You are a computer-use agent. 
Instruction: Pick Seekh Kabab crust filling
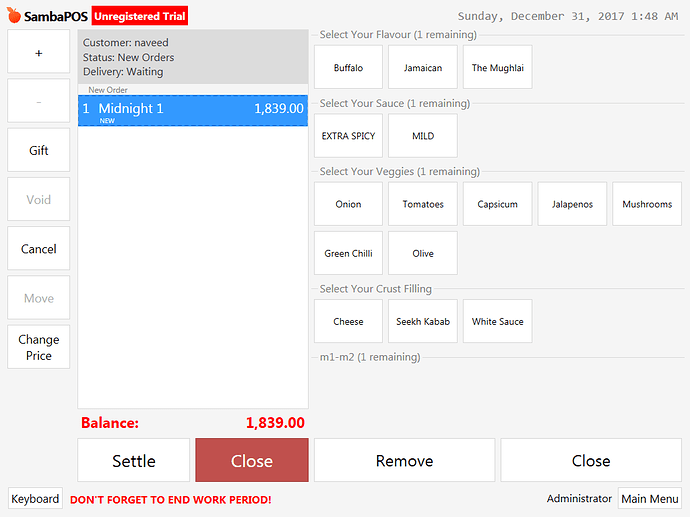coord(423,321)
